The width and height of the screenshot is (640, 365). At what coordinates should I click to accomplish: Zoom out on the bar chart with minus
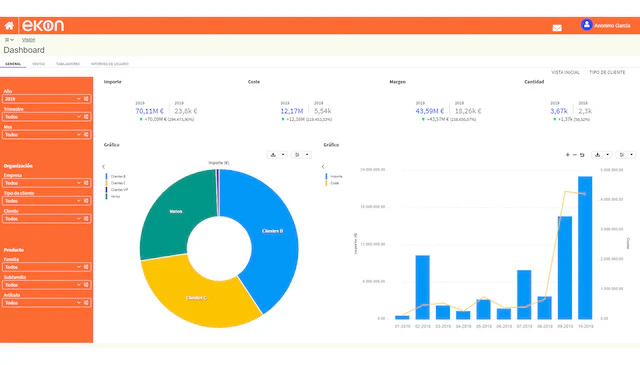click(575, 155)
